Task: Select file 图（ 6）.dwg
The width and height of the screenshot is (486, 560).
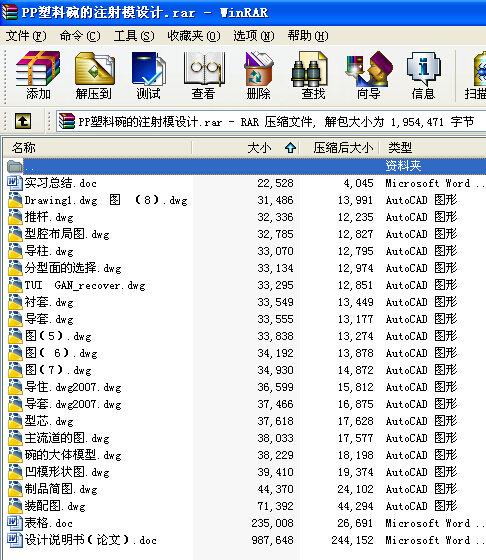Action: pyautogui.click(x=61, y=353)
